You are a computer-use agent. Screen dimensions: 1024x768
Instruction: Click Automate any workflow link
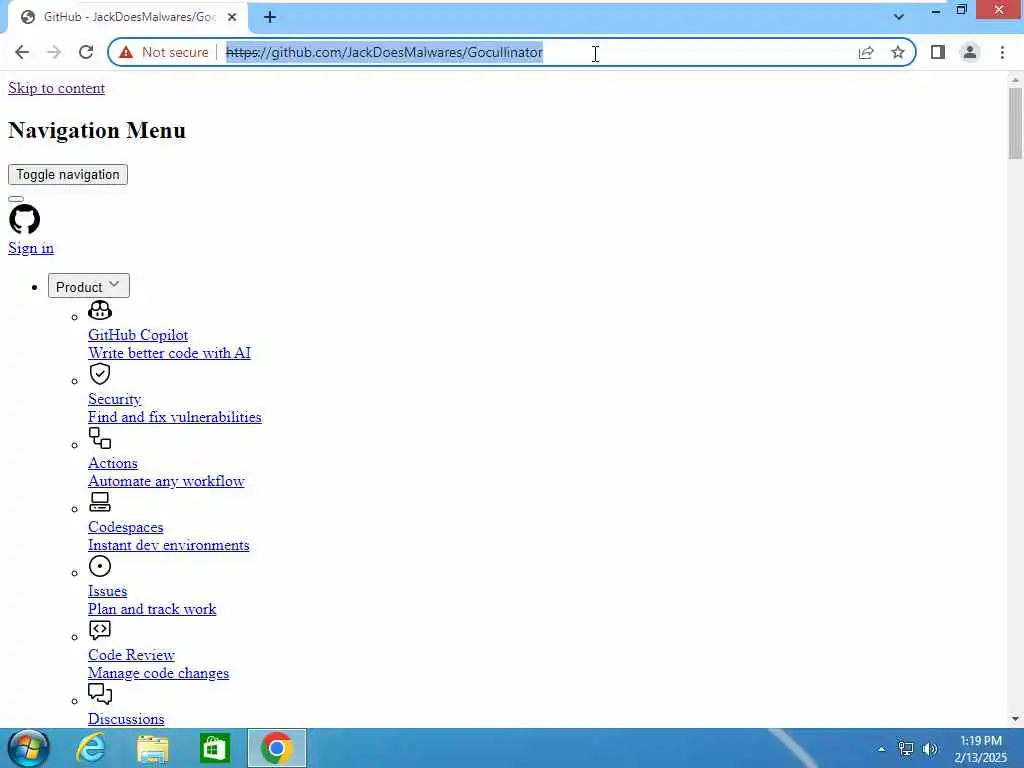point(166,481)
